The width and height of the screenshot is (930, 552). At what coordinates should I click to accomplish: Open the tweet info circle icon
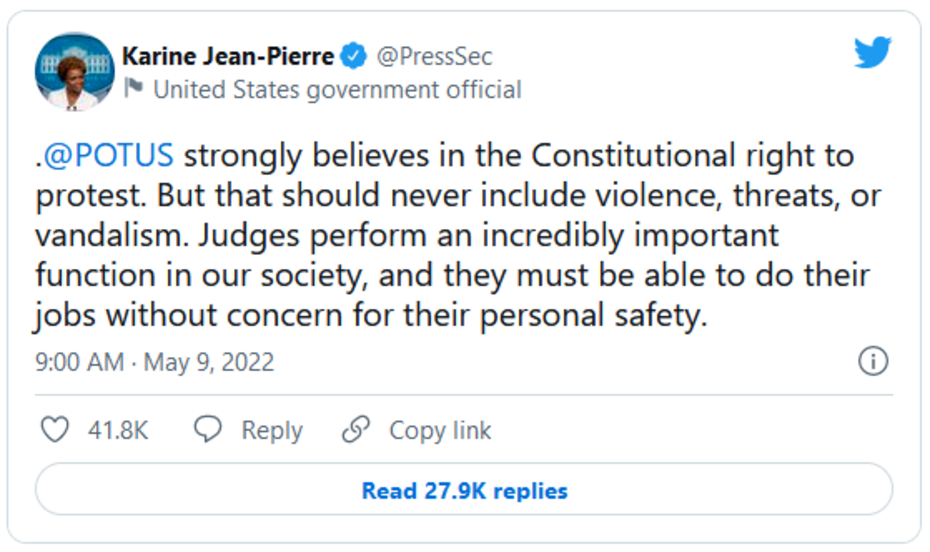(x=873, y=361)
